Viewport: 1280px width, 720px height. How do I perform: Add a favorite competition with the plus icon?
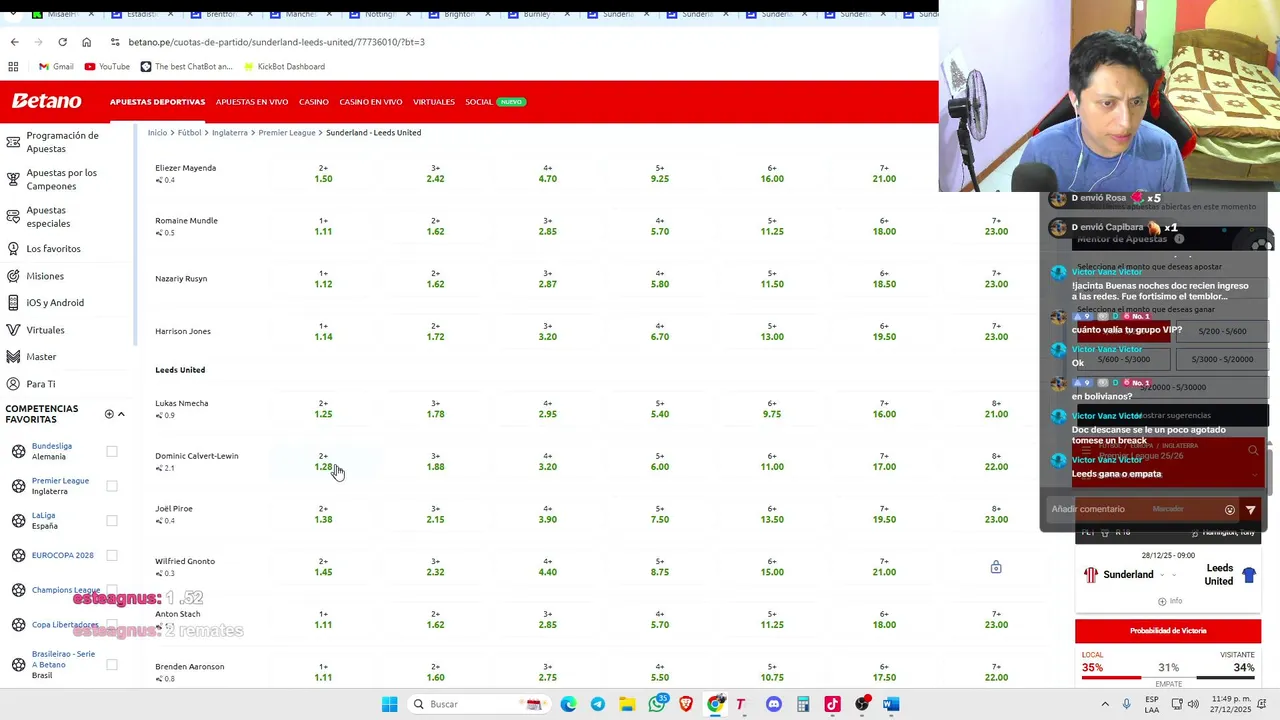click(109, 414)
